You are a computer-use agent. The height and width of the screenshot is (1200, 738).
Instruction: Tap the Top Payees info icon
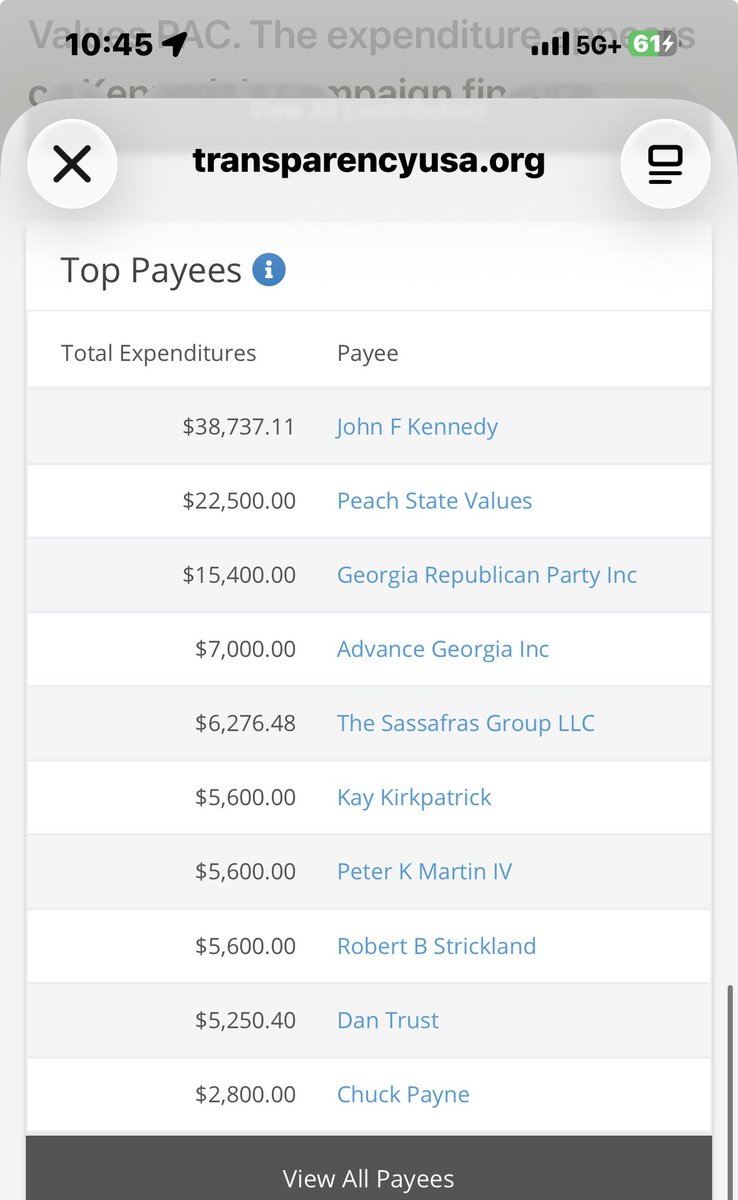(x=269, y=270)
